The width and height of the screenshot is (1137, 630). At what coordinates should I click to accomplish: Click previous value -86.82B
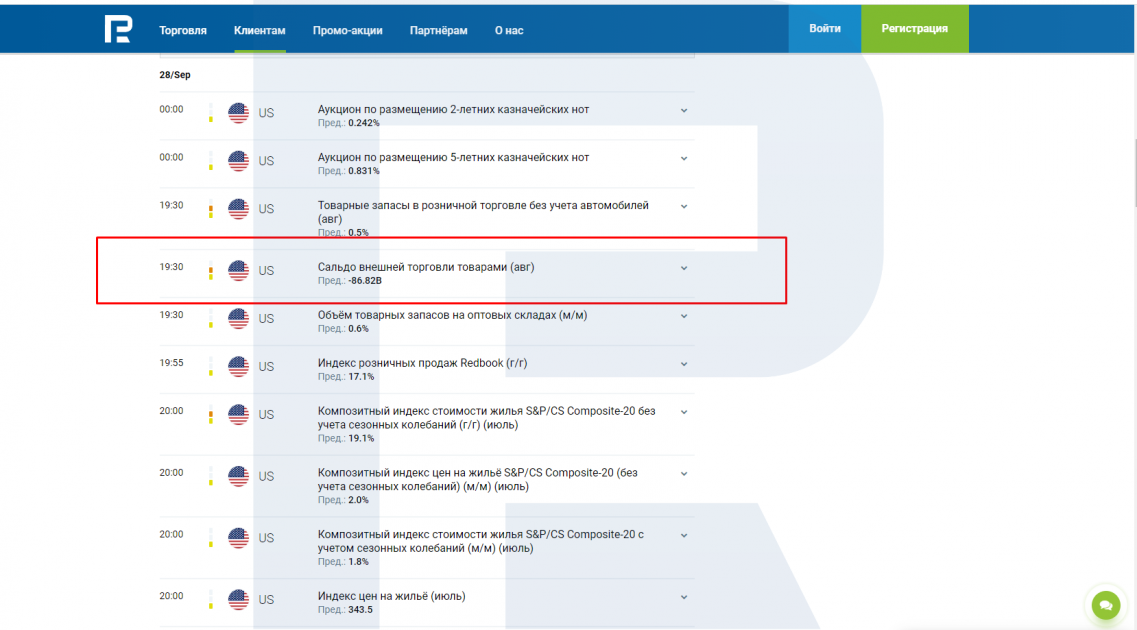(365, 281)
